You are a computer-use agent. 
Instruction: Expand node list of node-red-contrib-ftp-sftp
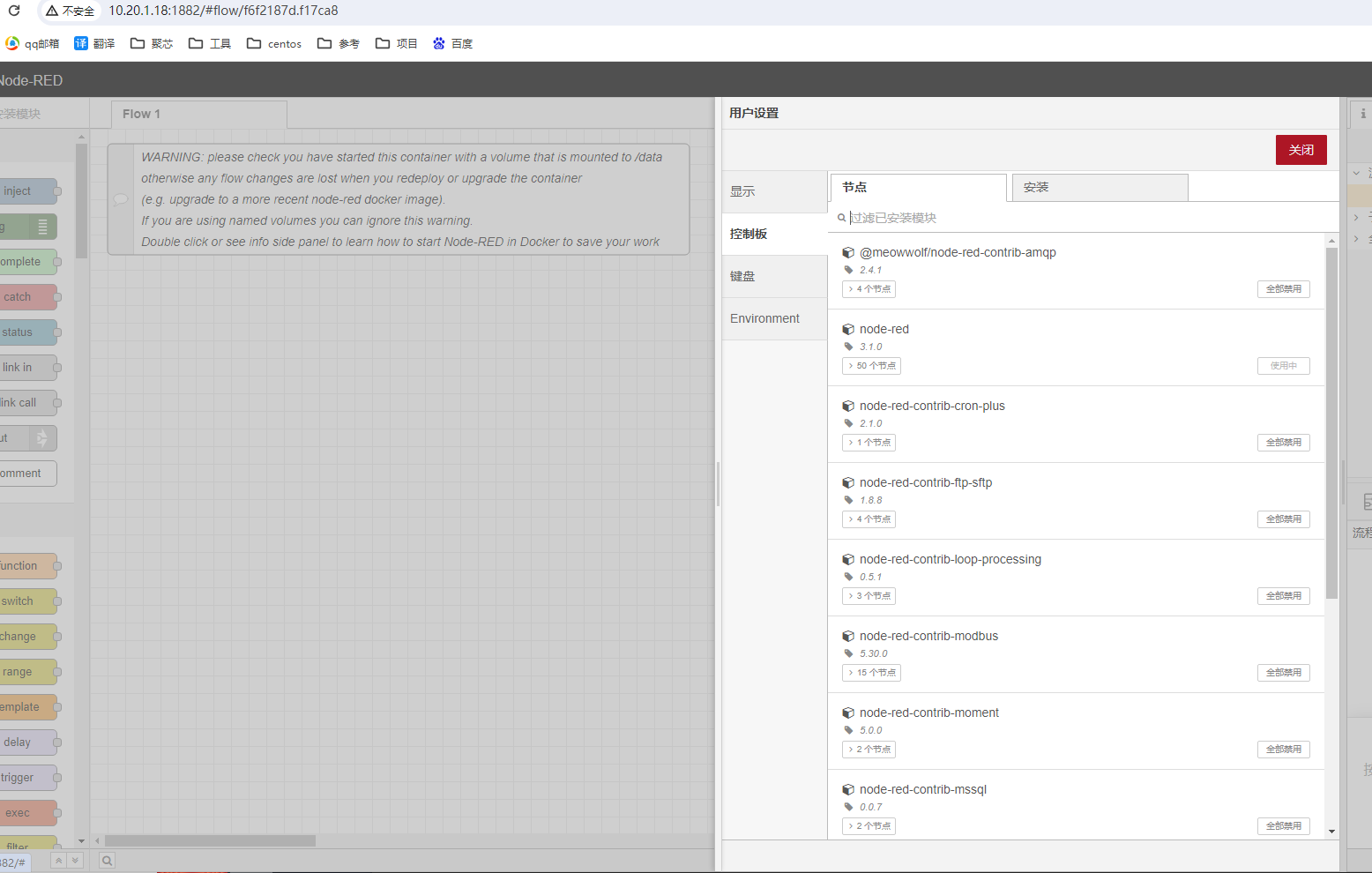(x=869, y=519)
